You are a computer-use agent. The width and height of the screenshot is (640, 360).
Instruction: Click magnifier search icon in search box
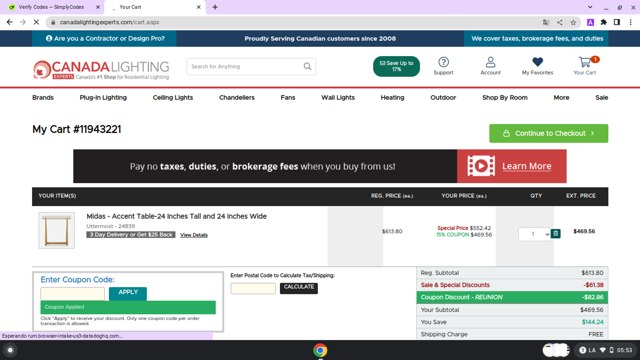[x=307, y=67]
